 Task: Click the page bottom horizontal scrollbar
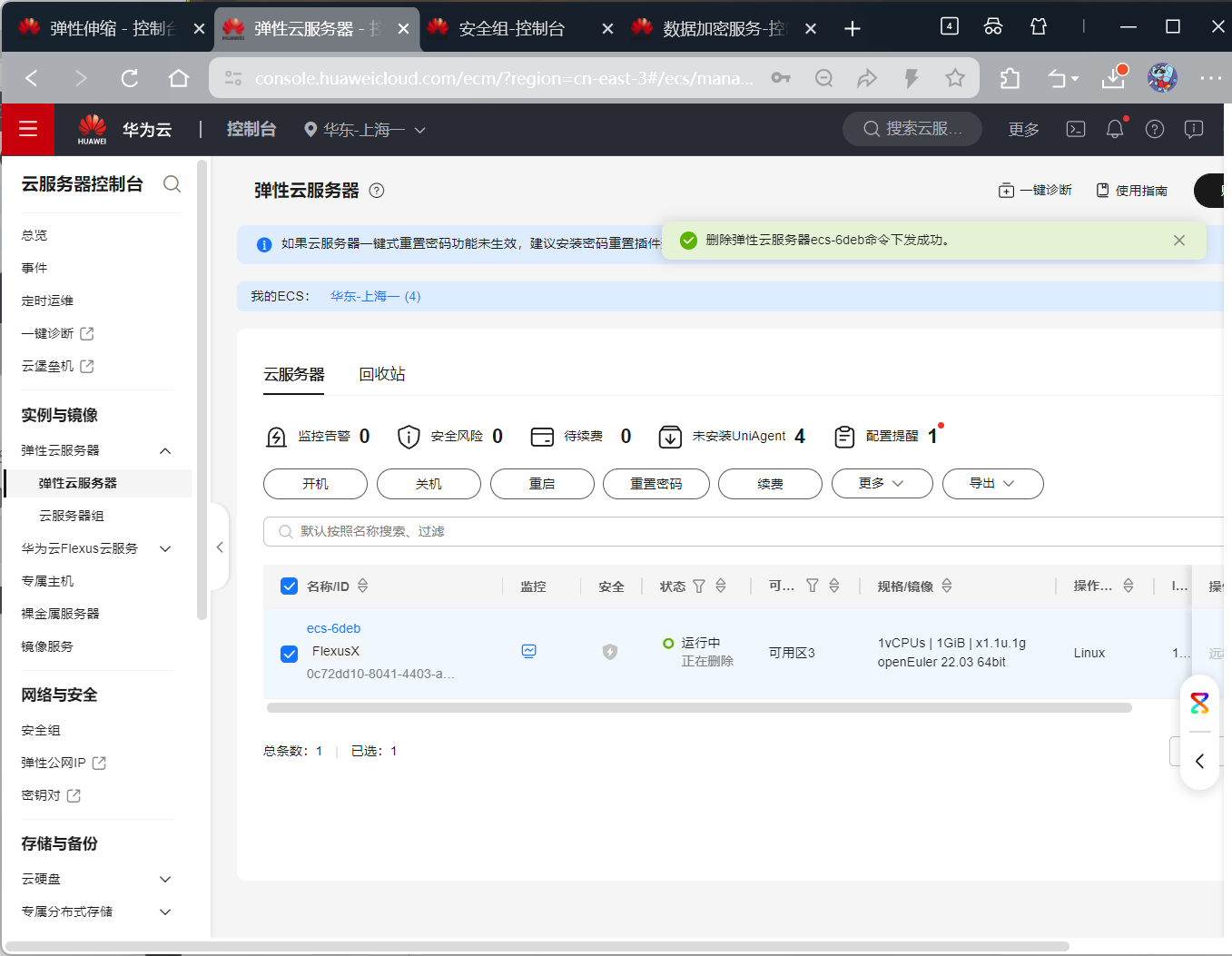pos(536,946)
